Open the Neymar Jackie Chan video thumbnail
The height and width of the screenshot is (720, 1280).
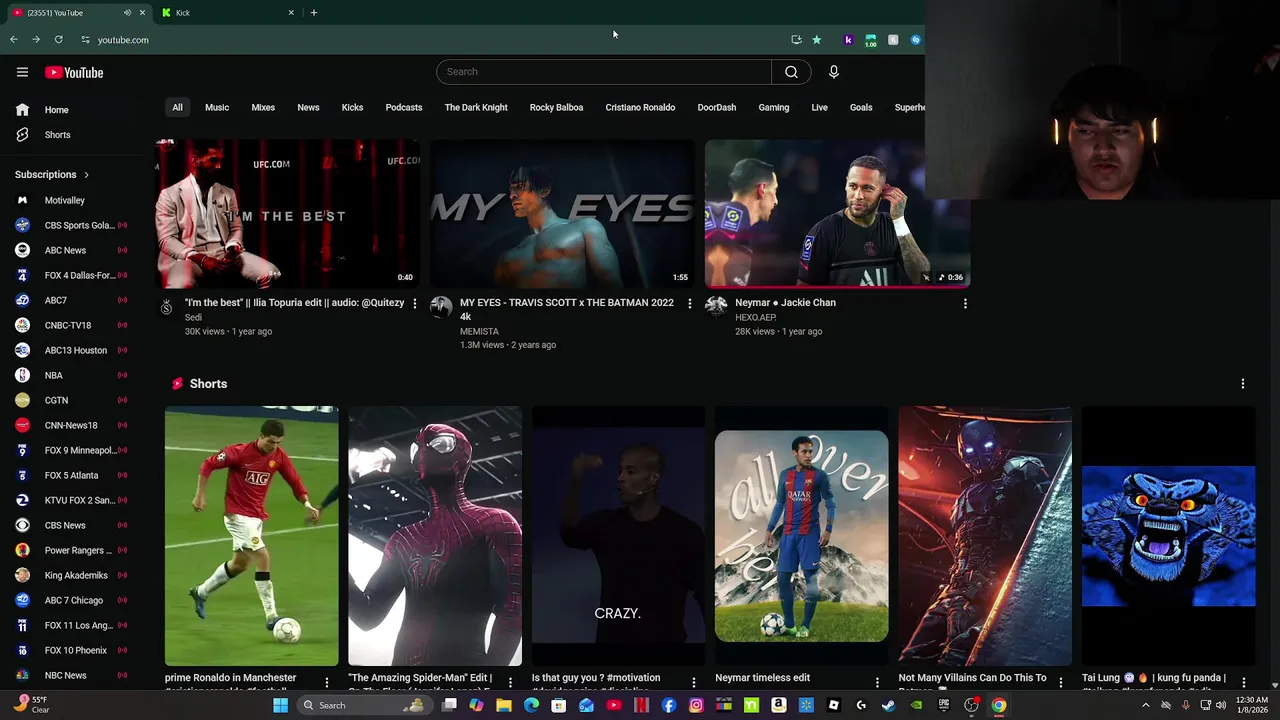[x=837, y=213]
